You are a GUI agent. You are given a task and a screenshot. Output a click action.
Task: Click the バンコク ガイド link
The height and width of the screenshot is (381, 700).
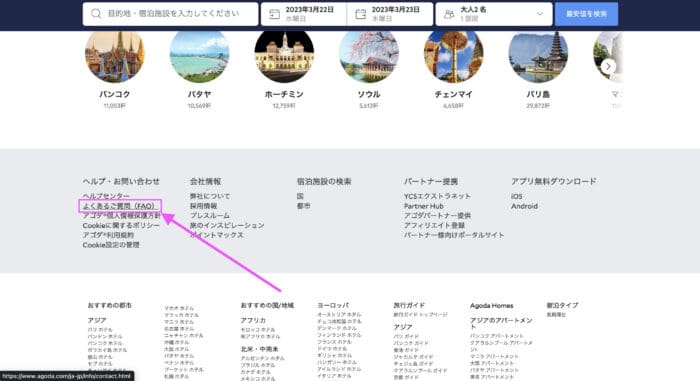click(x=411, y=343)
